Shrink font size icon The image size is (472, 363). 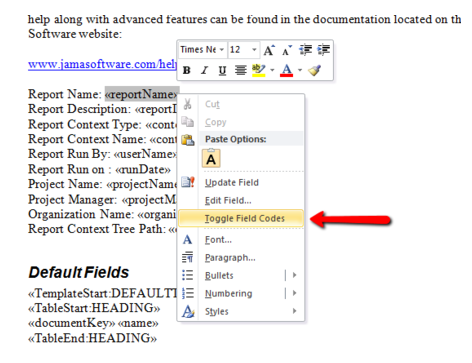pos(287,50)
